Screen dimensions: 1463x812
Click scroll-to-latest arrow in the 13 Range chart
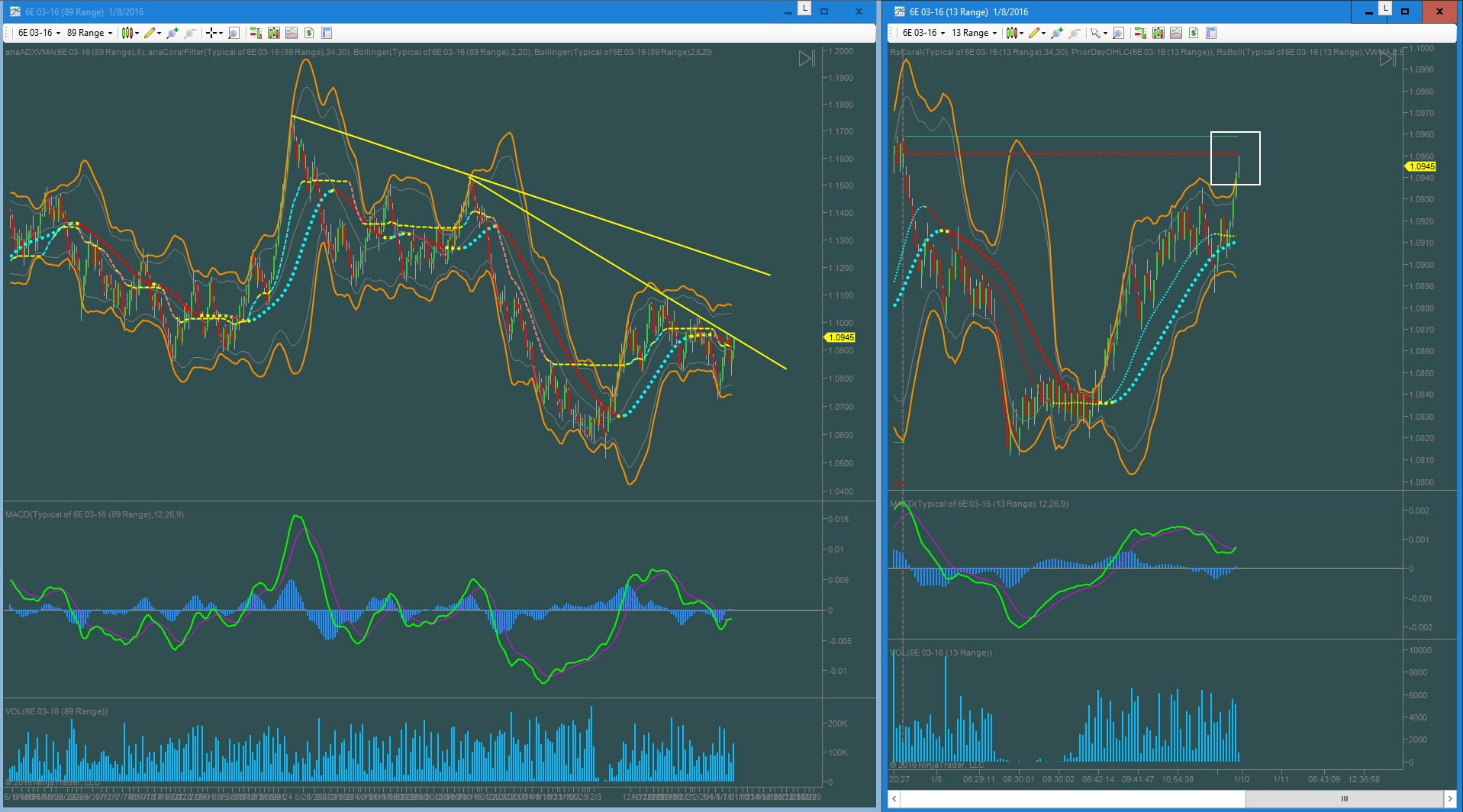pyautogui.click(x=1388, y=59)
